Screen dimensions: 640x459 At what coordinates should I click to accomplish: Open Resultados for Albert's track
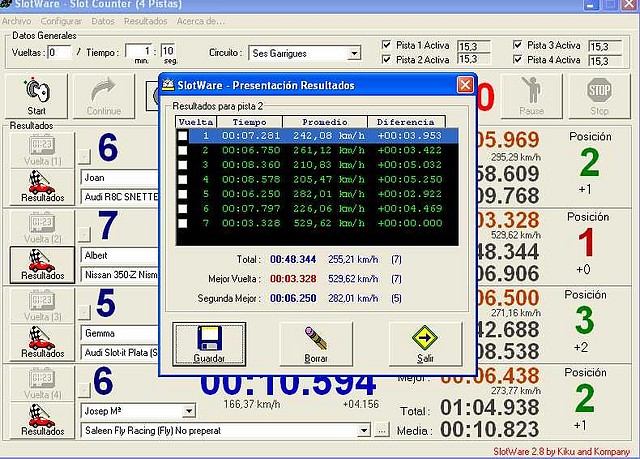(x=42, y=265)
